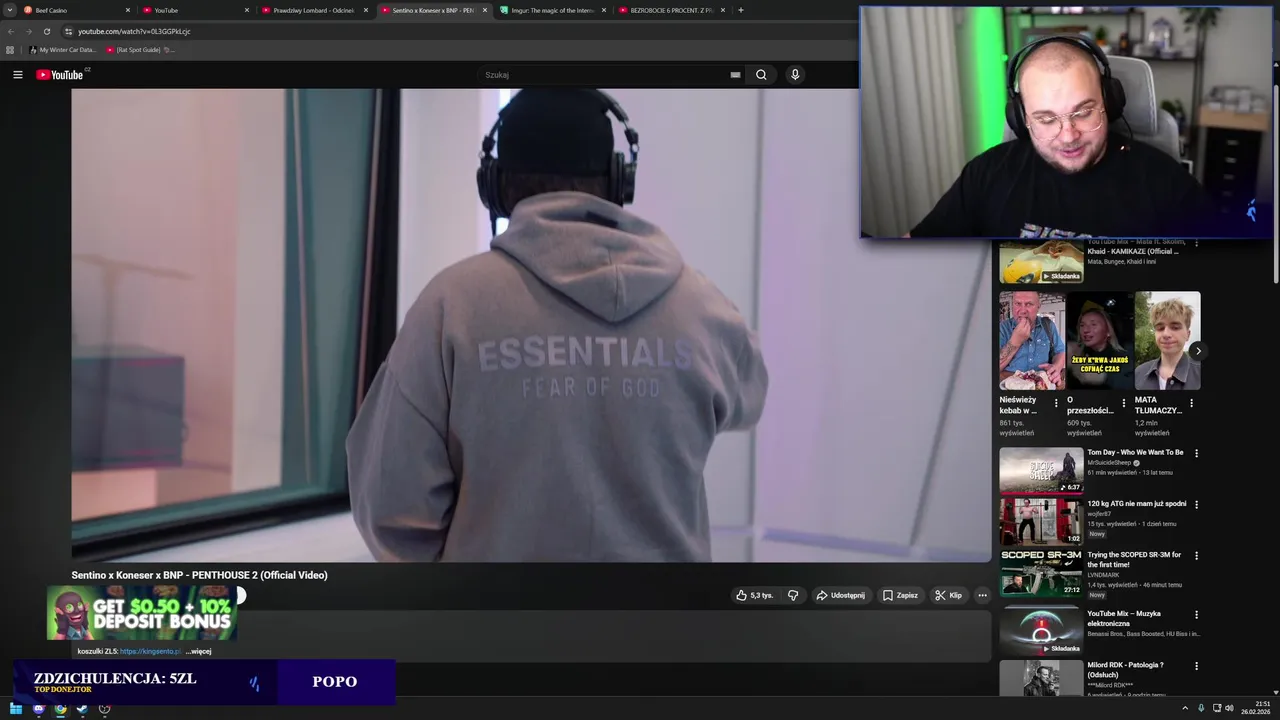Open the O przeszłości short thumbnail
The width and height of the screenshot is (1280, 720).
coord(1099,340)
